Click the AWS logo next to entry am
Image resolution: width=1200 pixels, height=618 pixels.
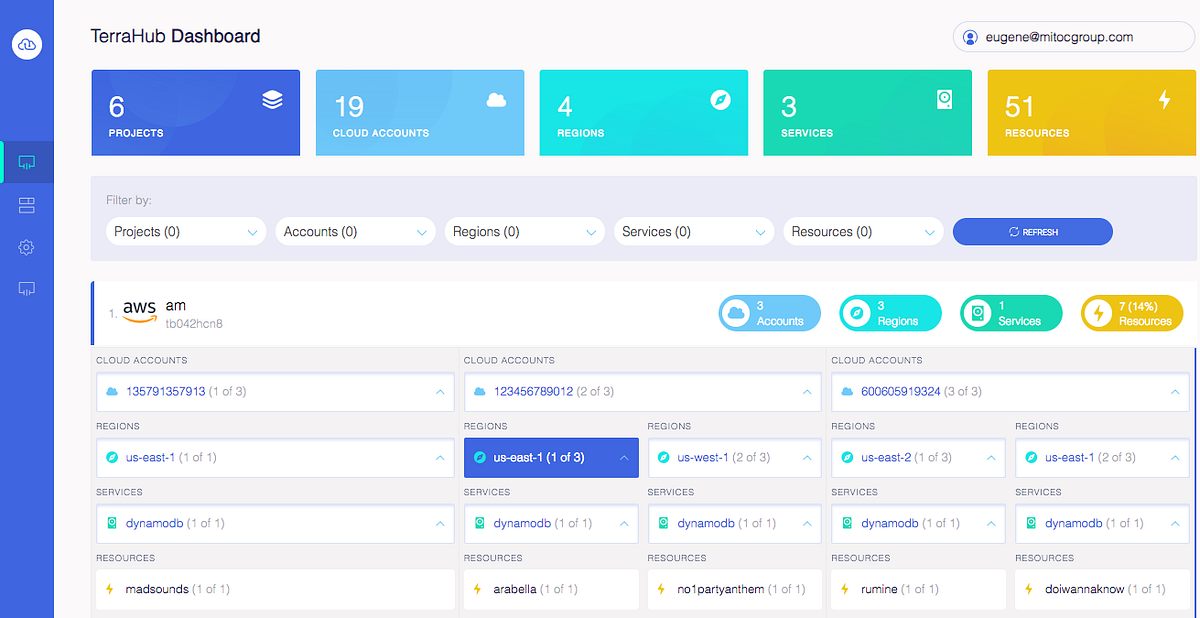pyautogui.click(x=141, y=310)
